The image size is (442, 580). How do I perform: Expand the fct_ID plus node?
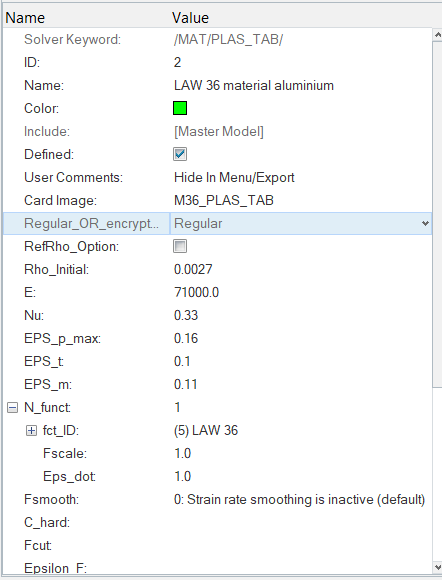point(31,431)
